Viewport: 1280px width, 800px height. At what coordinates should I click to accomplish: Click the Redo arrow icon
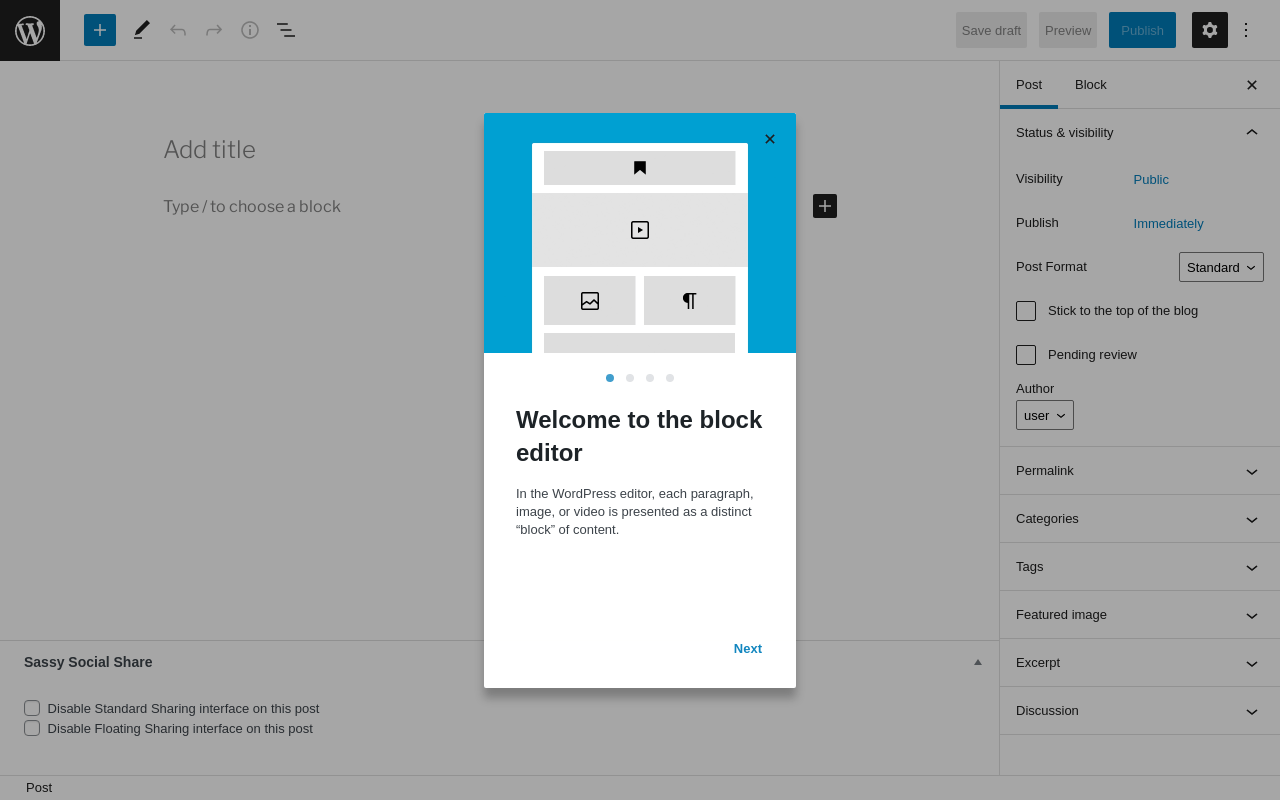pyautogui.click(x=214, y=30)
